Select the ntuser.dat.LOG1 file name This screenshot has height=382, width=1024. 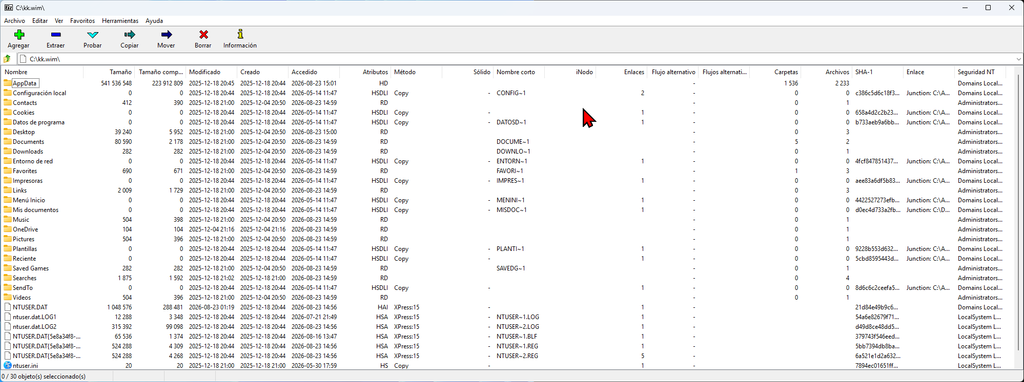(x=35, y=317)
